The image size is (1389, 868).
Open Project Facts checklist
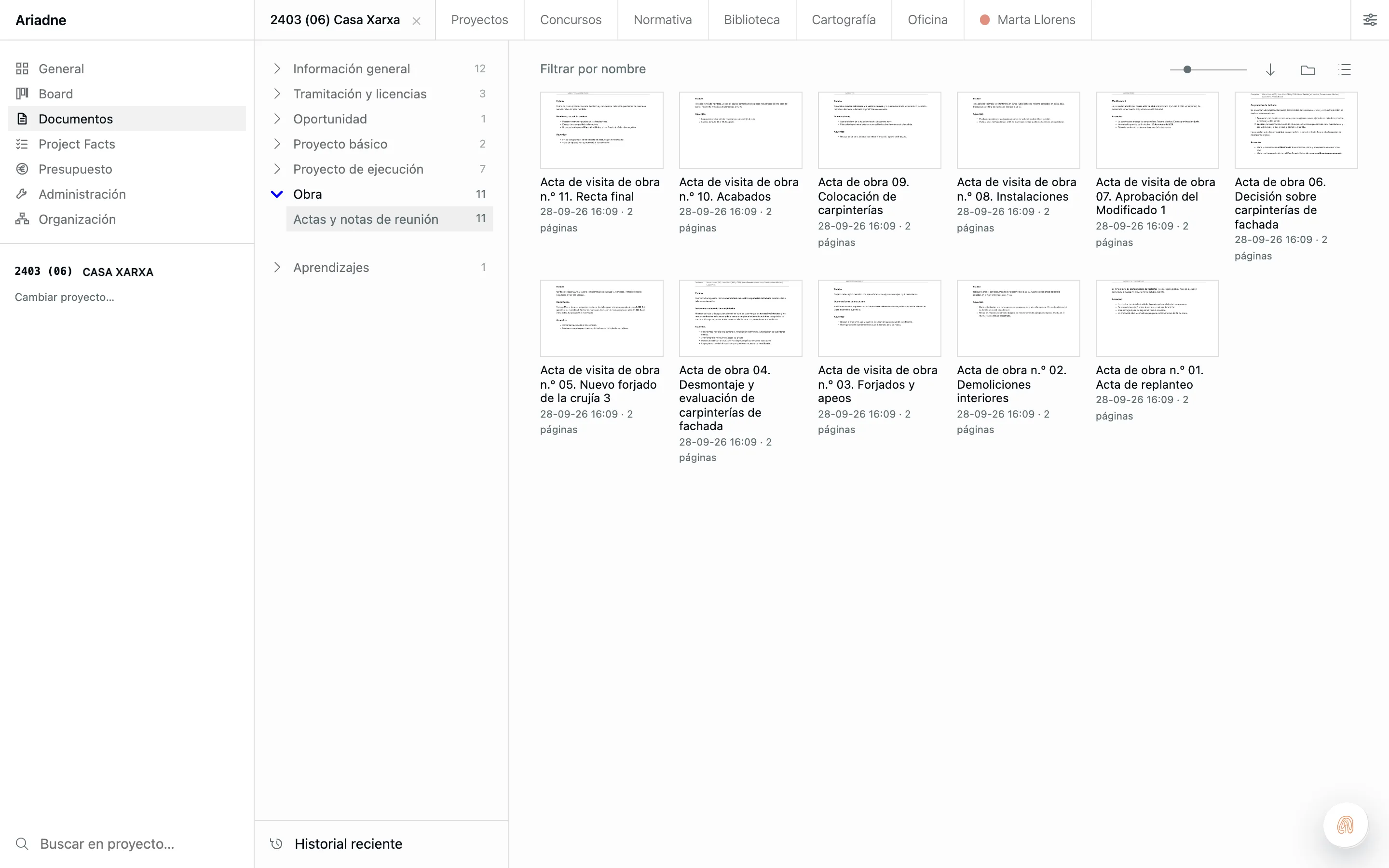click(x=126, y=144)
